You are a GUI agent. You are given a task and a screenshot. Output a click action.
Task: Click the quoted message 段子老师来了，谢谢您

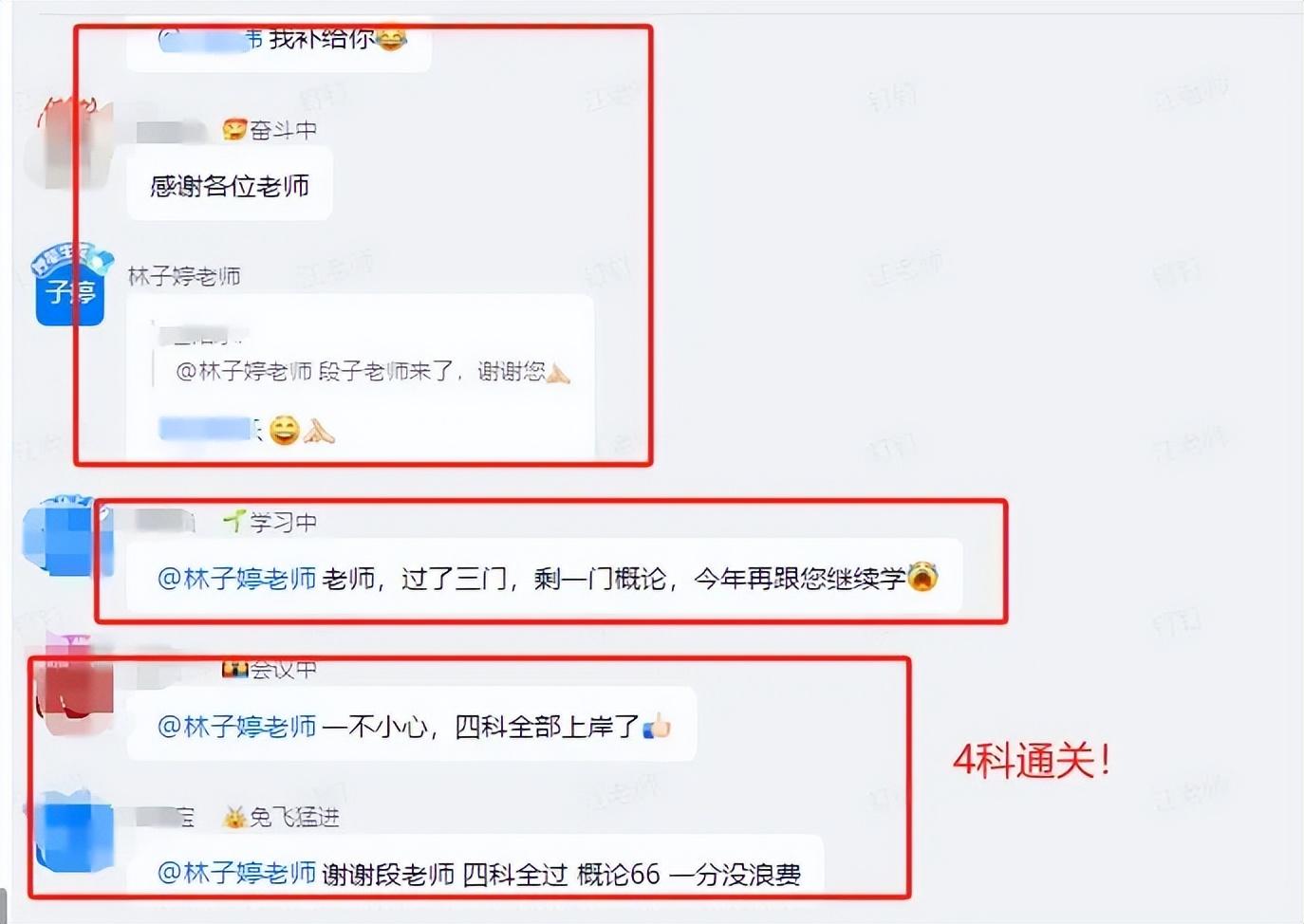(373, 371)
